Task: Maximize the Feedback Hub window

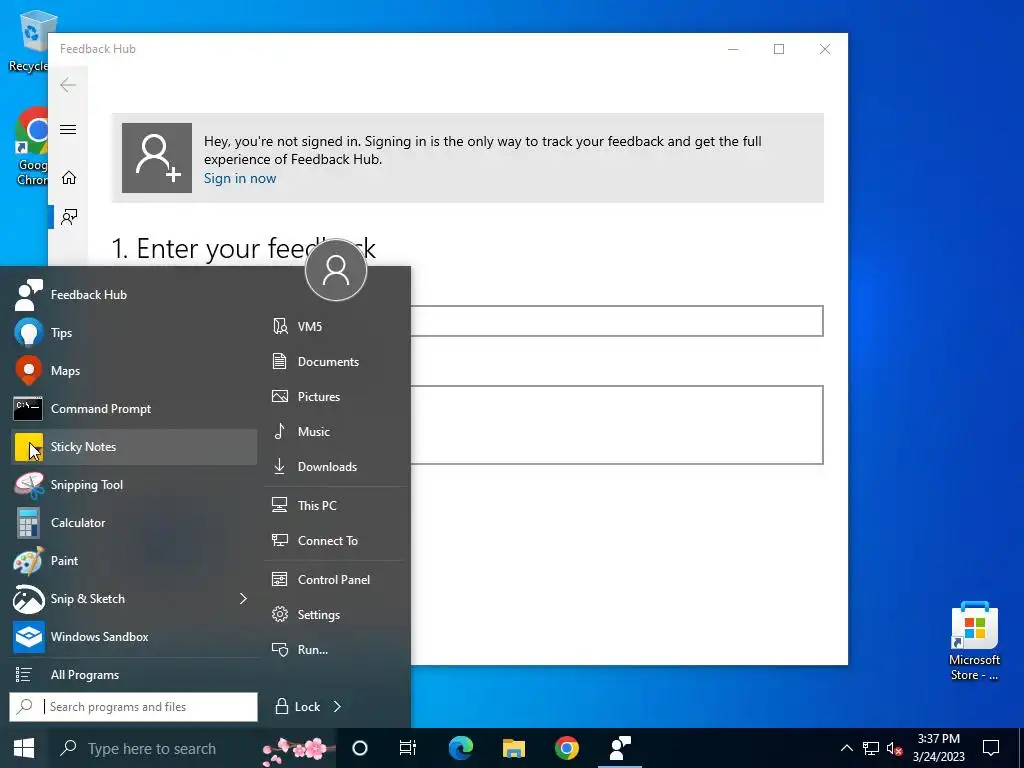Action: point(778,49)
